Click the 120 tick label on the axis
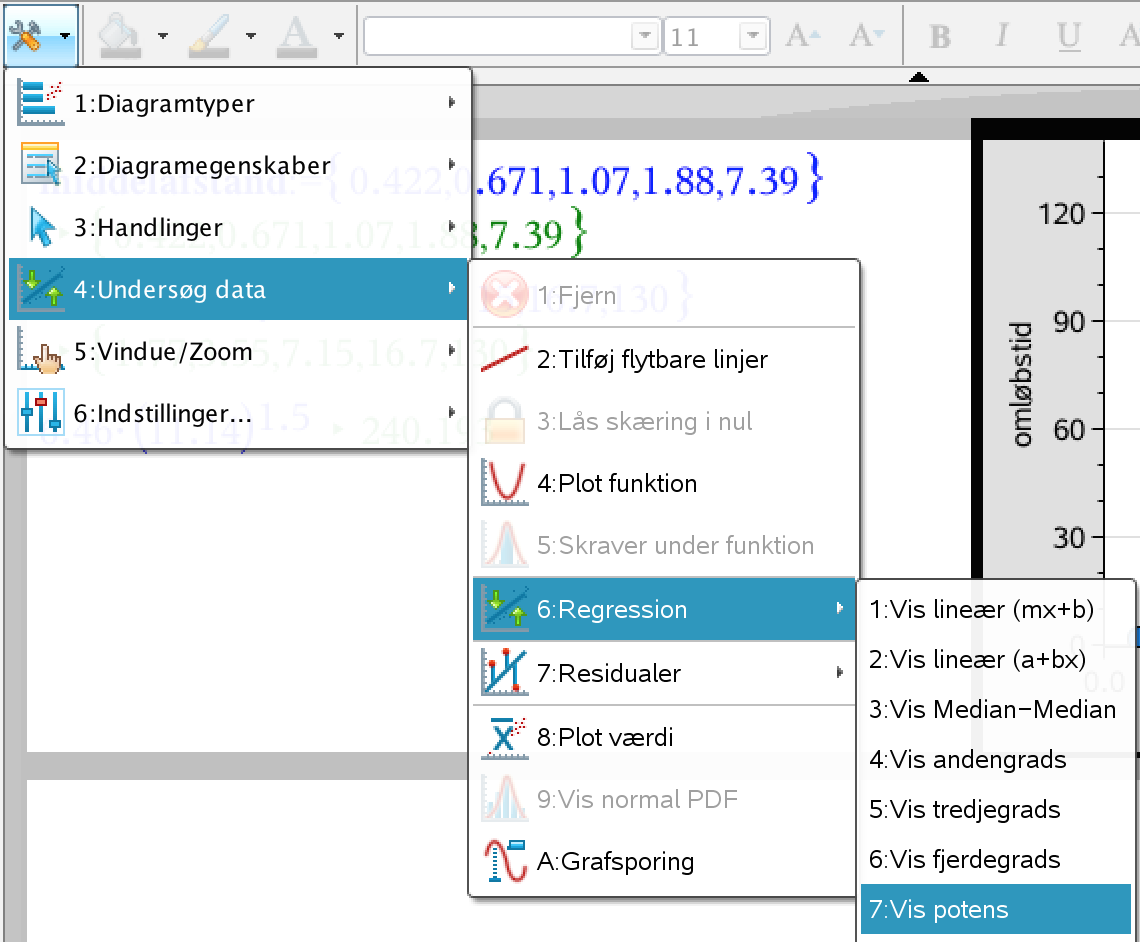The image size is (1140, 942). (x=1061, y=214)
